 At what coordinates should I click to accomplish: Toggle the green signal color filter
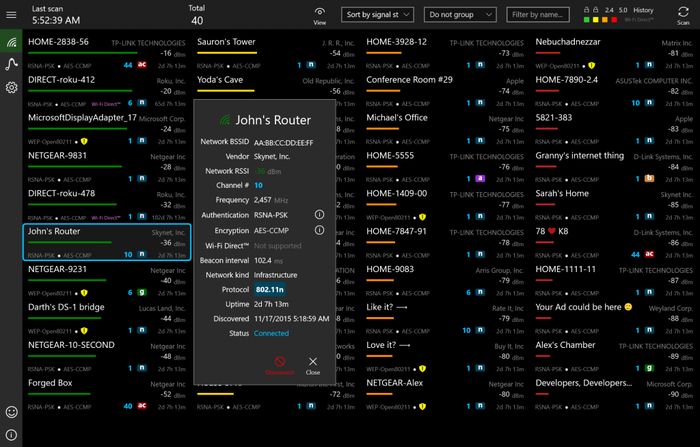(x=585, y=20)
